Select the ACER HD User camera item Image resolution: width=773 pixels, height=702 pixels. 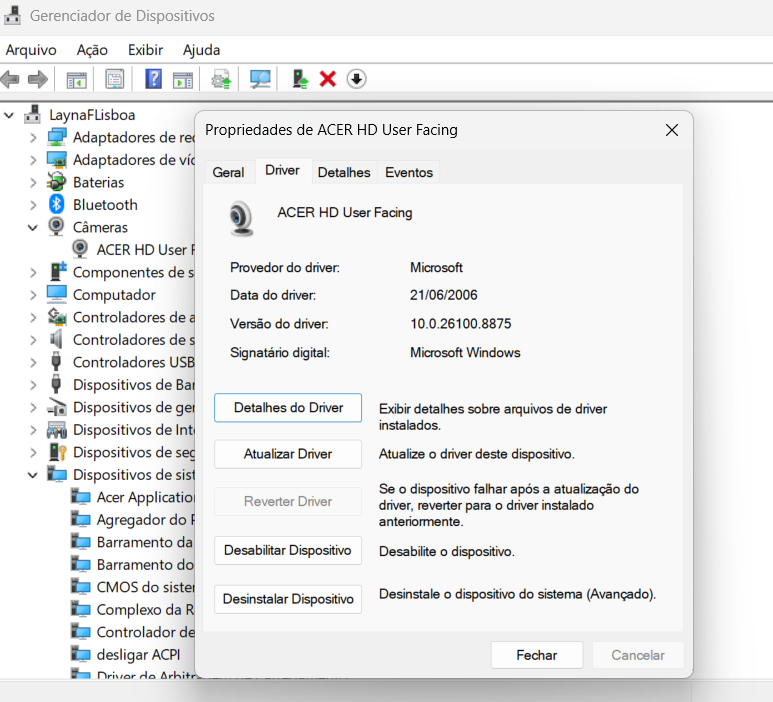(145, 249)
